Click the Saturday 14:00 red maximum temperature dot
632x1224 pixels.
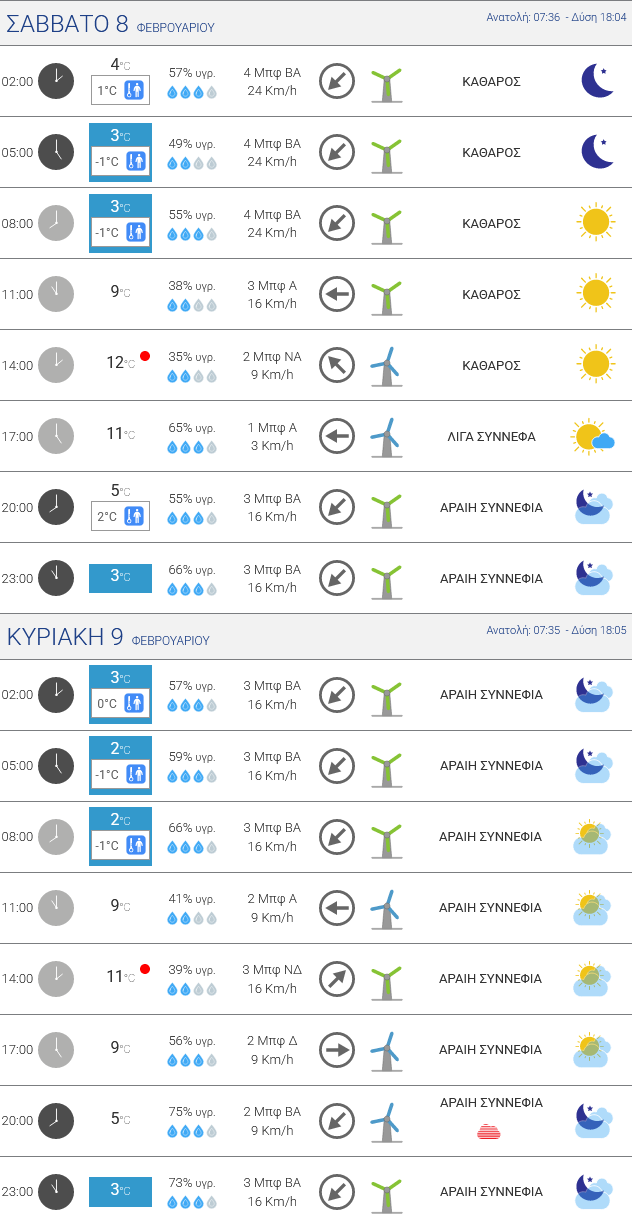click(x=145, y=356)
